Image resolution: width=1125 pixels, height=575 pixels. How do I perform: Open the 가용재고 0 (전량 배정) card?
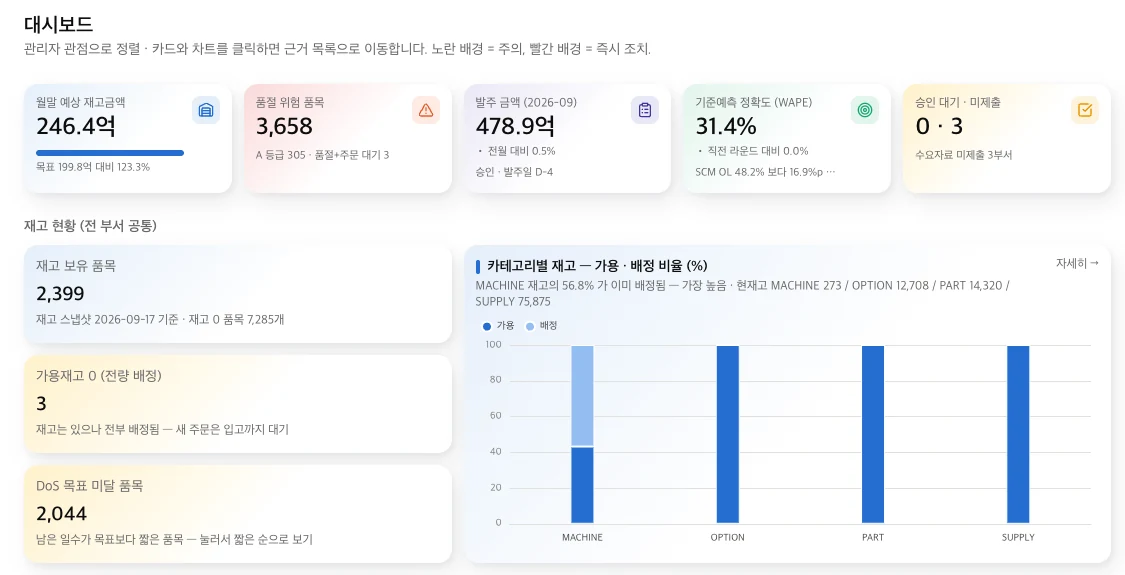238,404
